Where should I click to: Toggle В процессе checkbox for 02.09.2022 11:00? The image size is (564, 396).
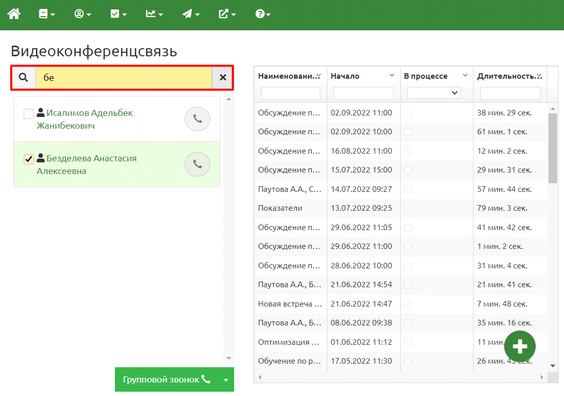[x=408, y=113]
